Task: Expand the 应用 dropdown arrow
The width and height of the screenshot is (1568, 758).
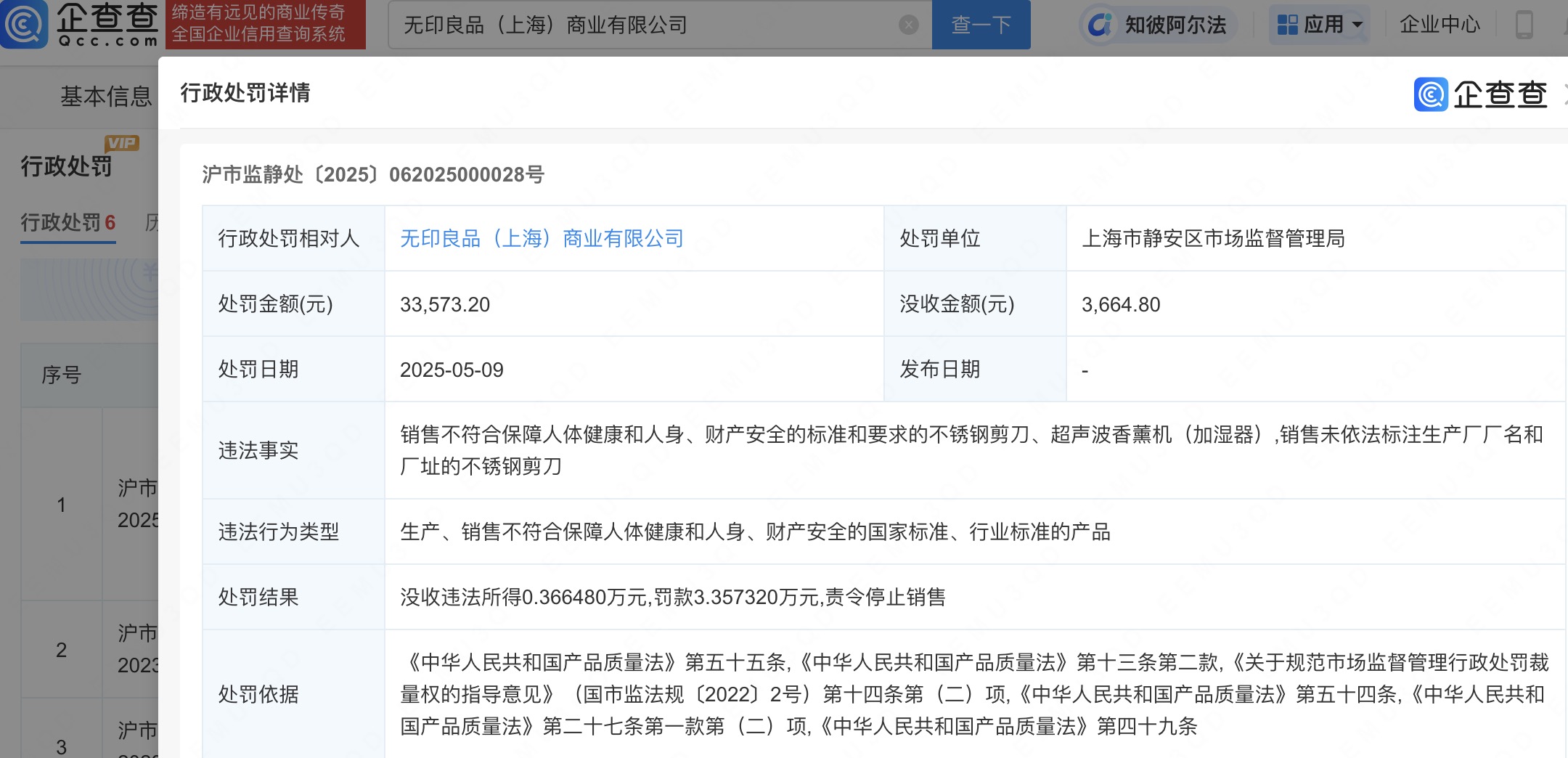Action: click(1357, 25)
